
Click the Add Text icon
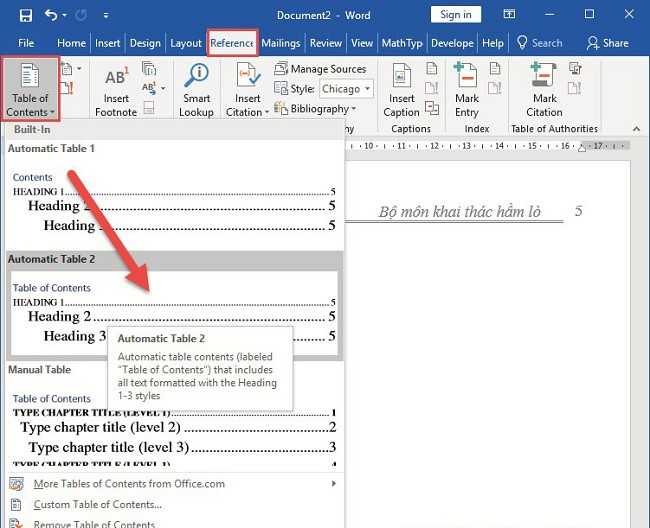click(67, 68)
